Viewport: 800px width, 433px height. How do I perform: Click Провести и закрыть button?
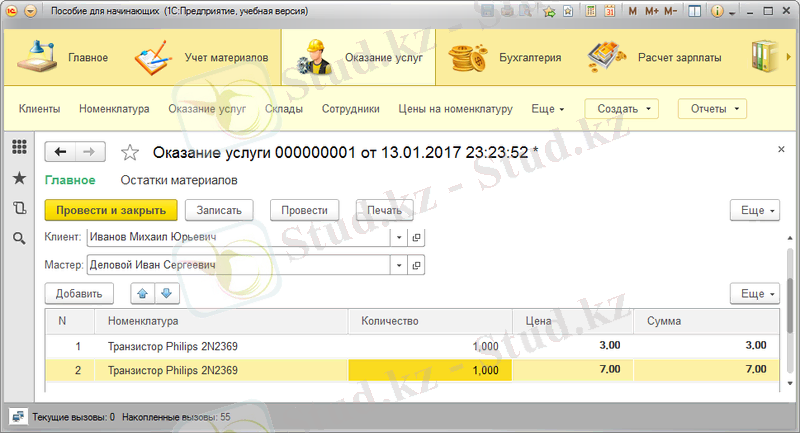coord(111,210)
